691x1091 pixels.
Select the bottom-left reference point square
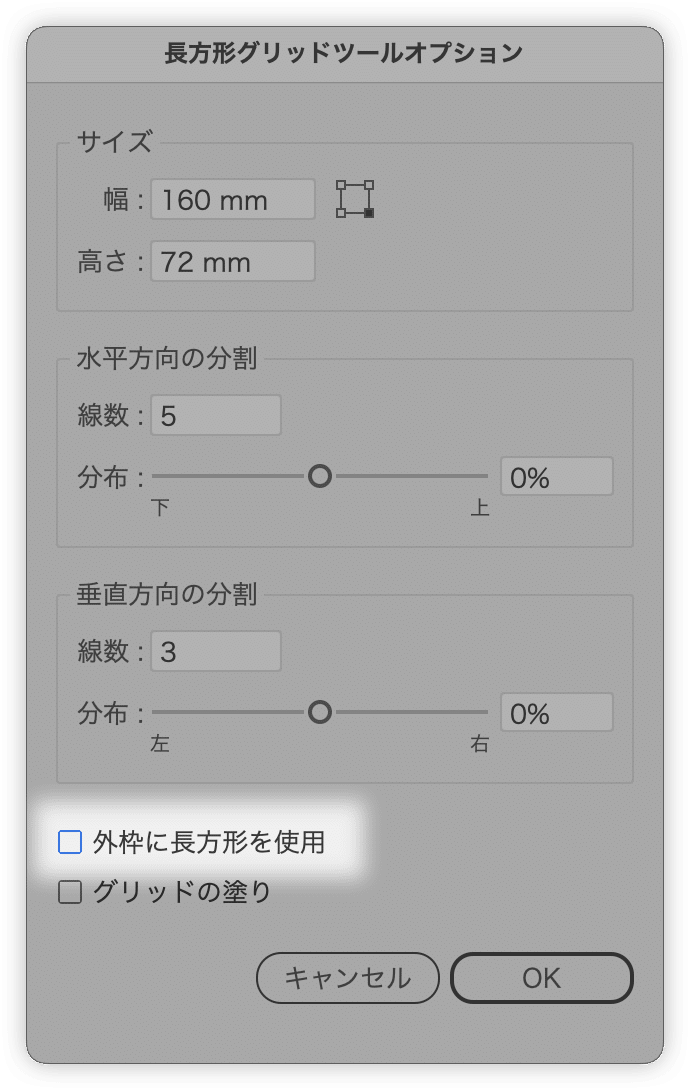(341, 213)
